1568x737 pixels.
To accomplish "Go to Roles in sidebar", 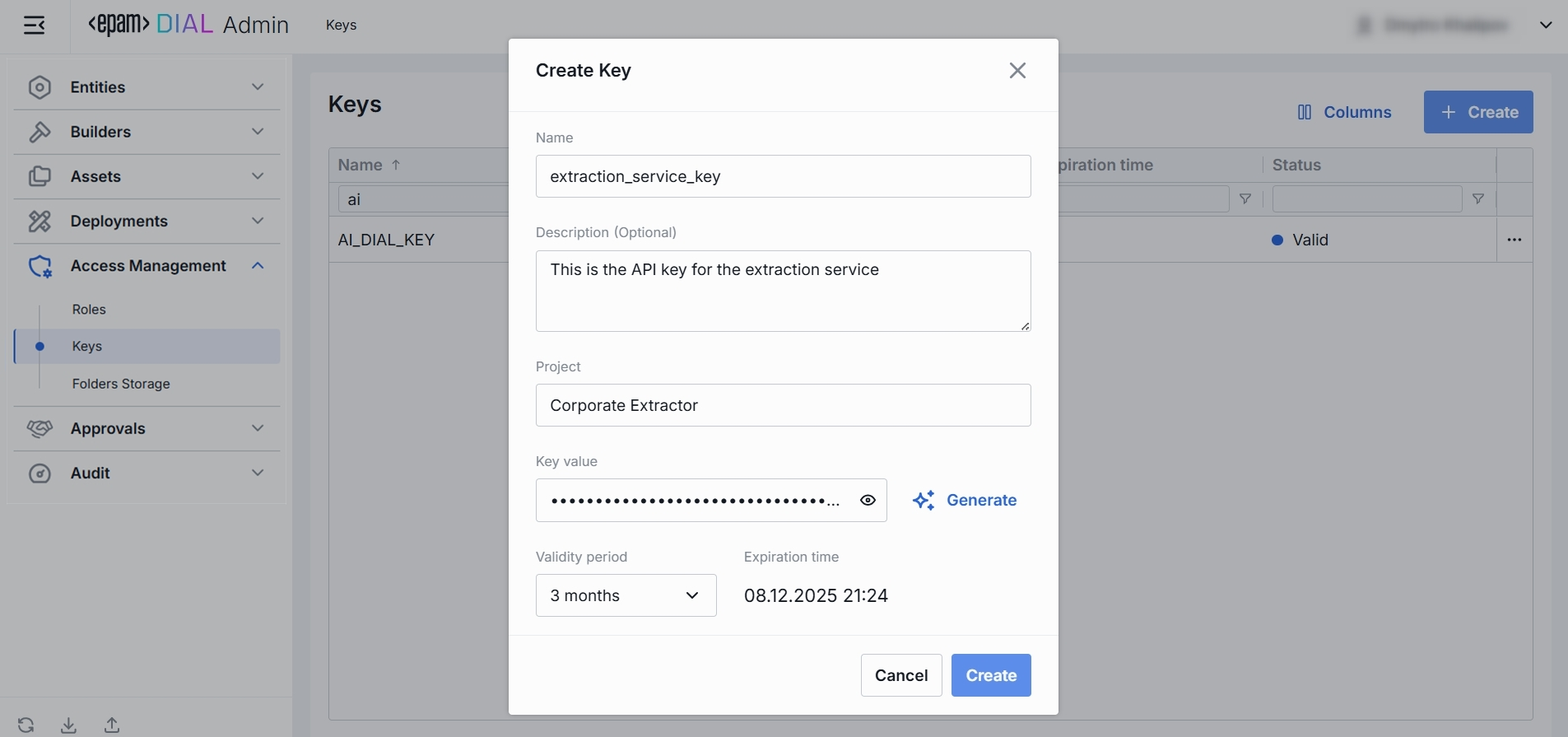I will [89, 310].
